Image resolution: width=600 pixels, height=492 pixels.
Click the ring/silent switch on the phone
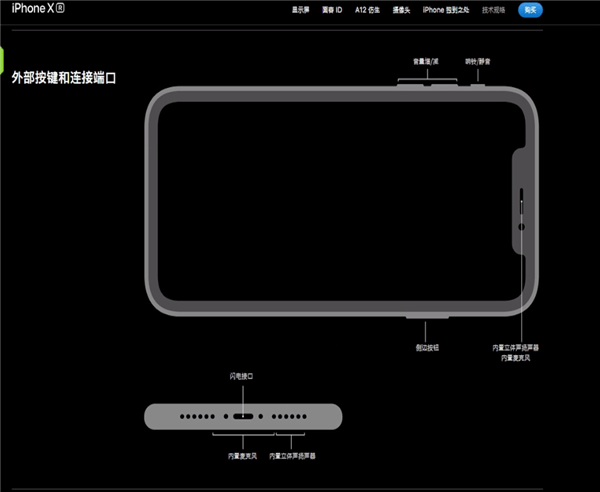(x=476, y=84)
